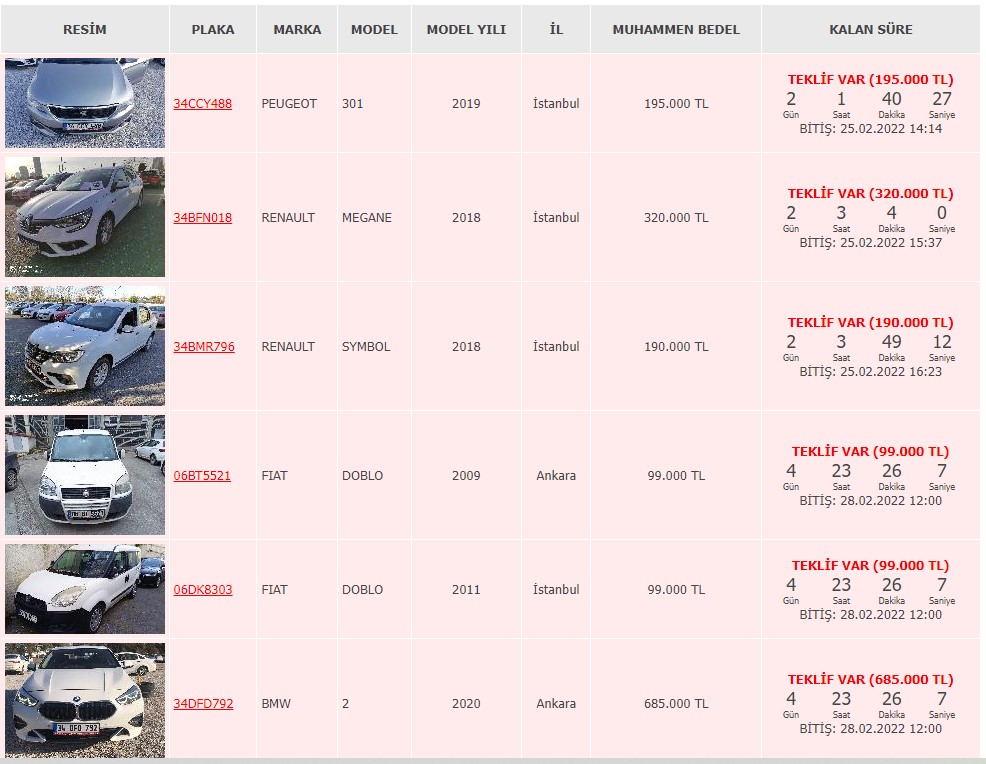Viewport: 986px width, 764px height.
Task: Click BİTİŞ: 25.02.2022 16:23 text
Action: tap(870, 372)
